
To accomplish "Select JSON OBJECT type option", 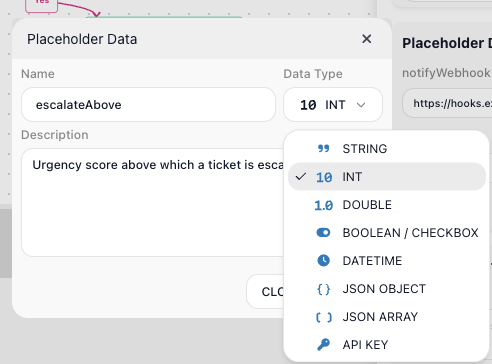I will (x=387, y=289).
